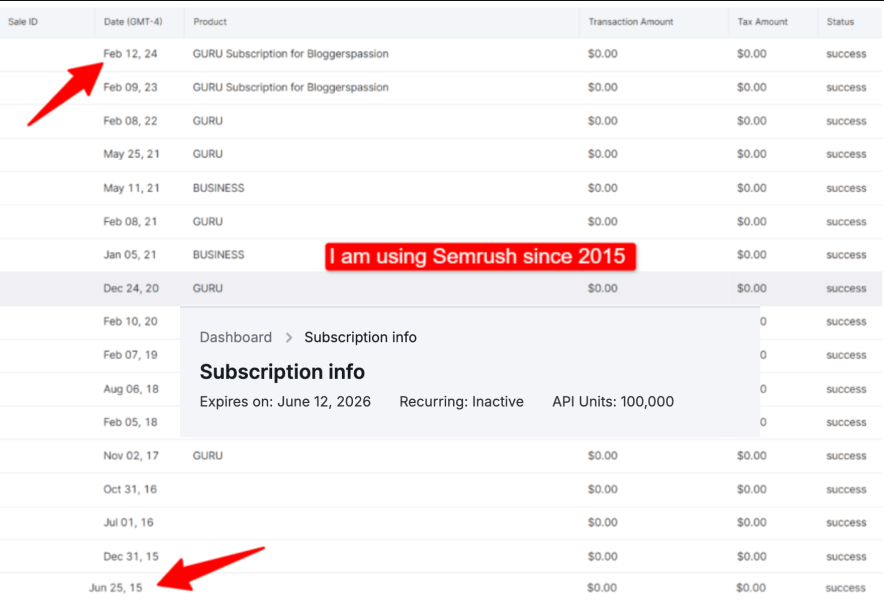This screenshot has height=612, width=884.
Task: Click the API Units: 100,000 value
Action: coord(612,402)
